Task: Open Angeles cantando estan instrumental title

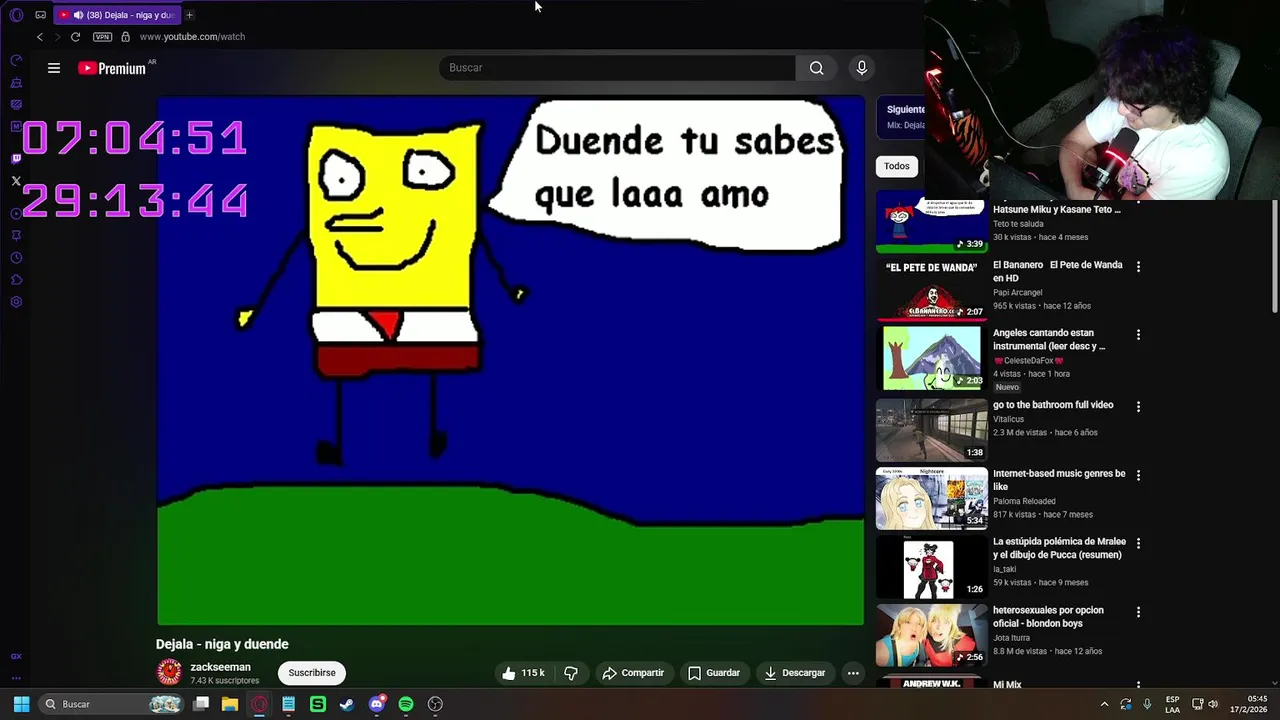Action: 1049,339
